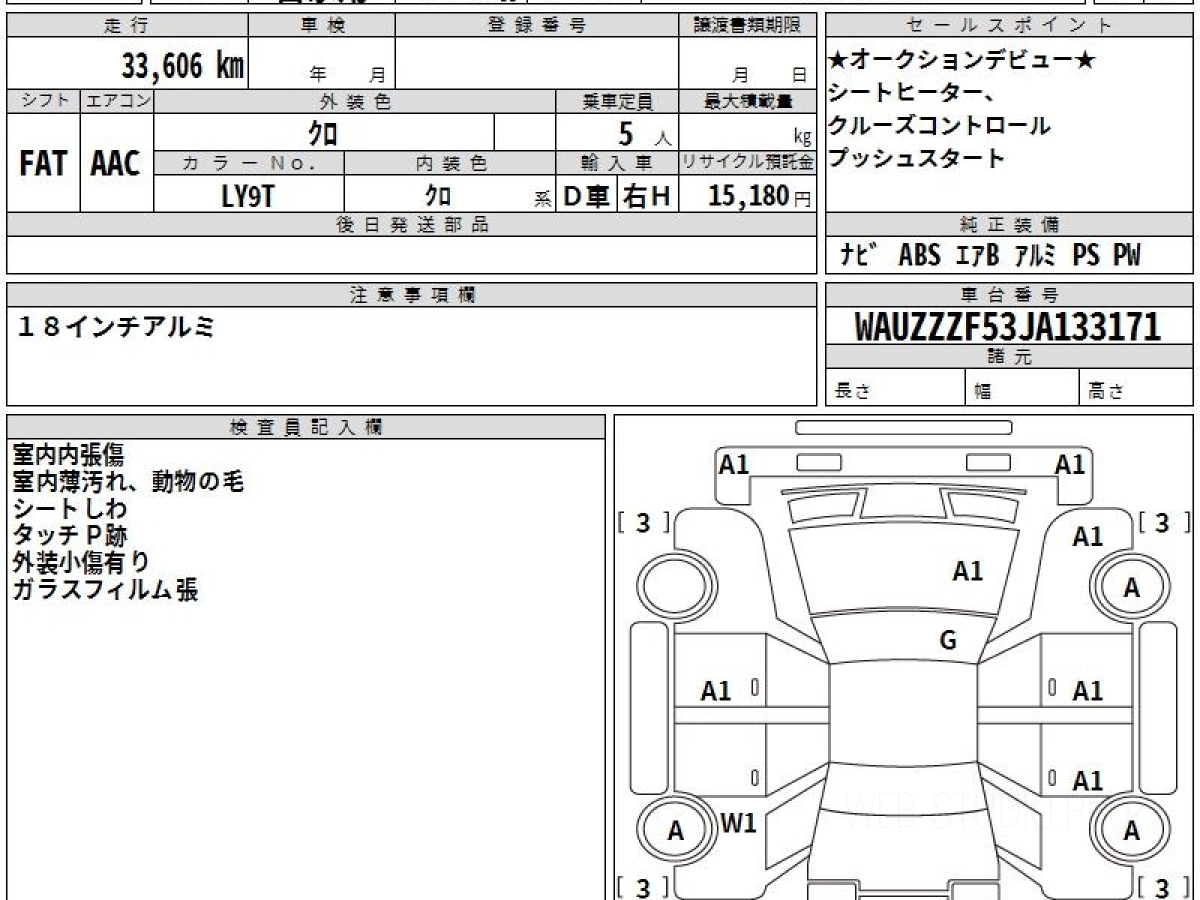Click the 外装色 header

click(355, 101)
